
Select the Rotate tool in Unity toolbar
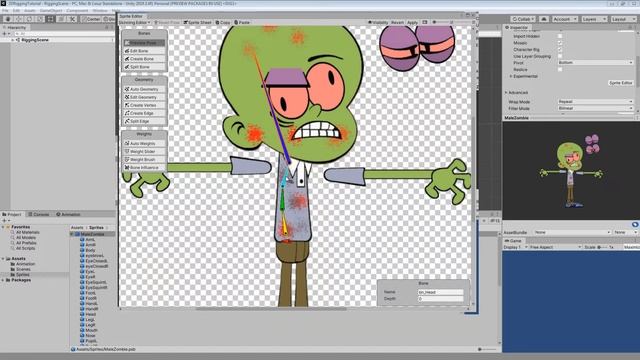29,19
